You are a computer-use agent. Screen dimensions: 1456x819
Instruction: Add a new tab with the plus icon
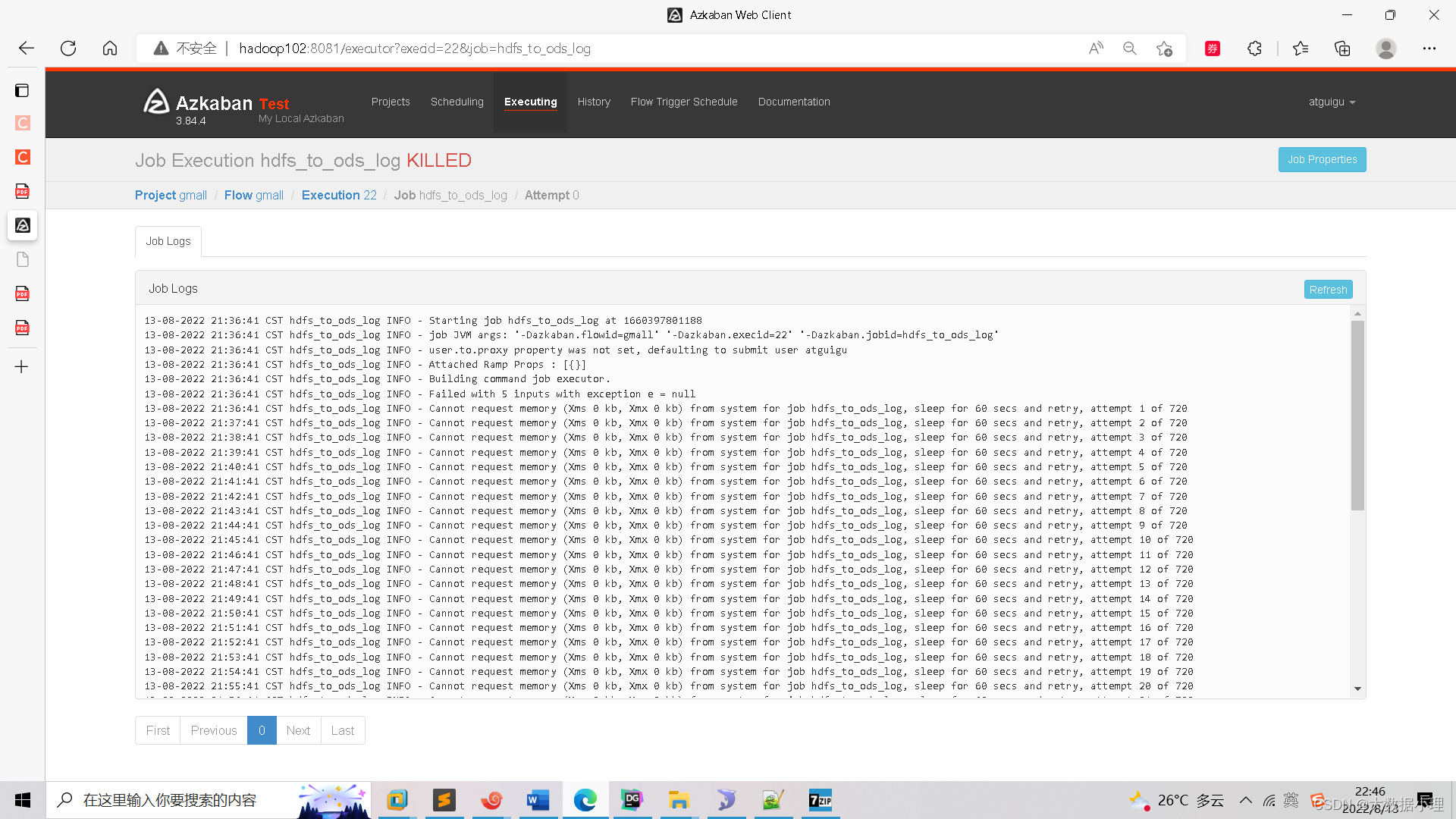tap(22, 367)
